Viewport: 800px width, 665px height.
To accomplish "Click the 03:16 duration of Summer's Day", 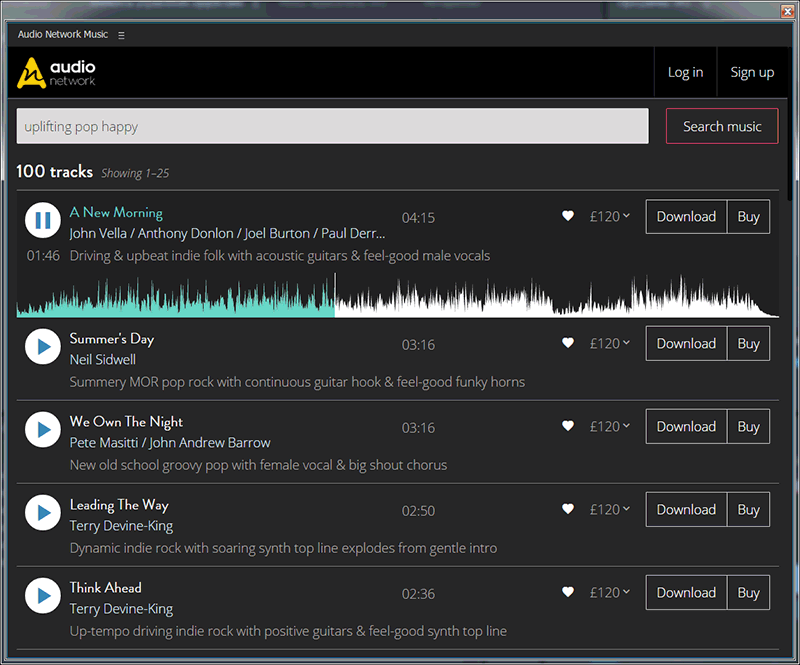I will (x=418, y=345).
